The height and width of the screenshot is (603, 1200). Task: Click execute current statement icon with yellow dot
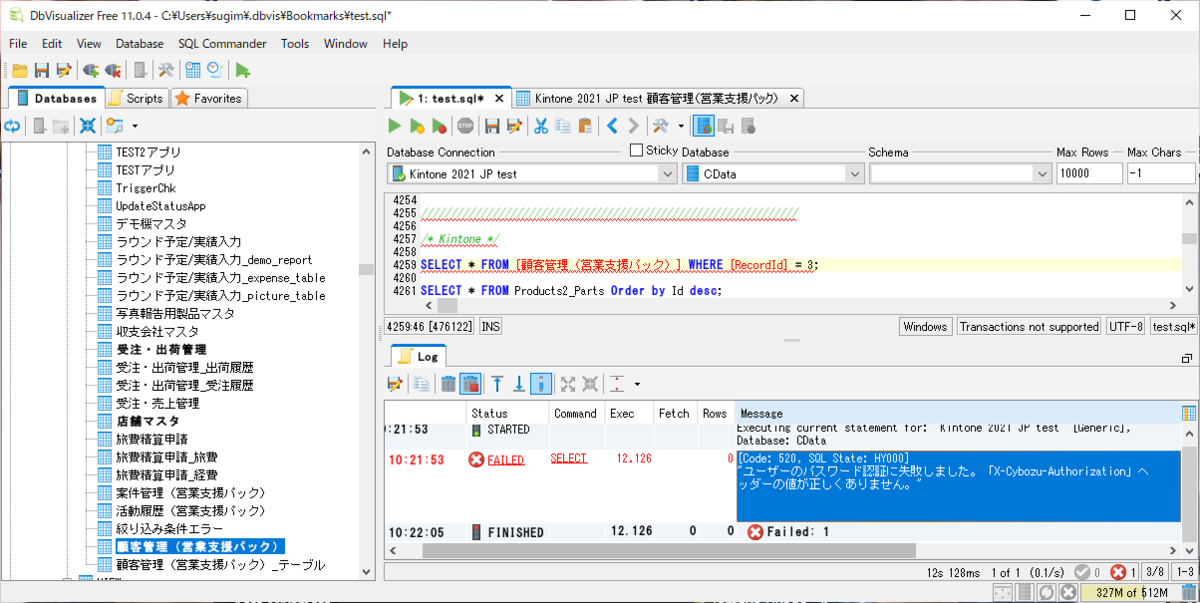[x=417, y=126]
